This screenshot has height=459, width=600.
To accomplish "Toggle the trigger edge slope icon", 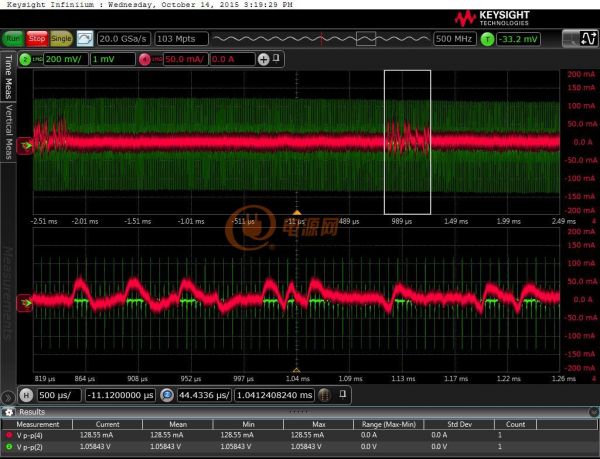I will 589,39.
